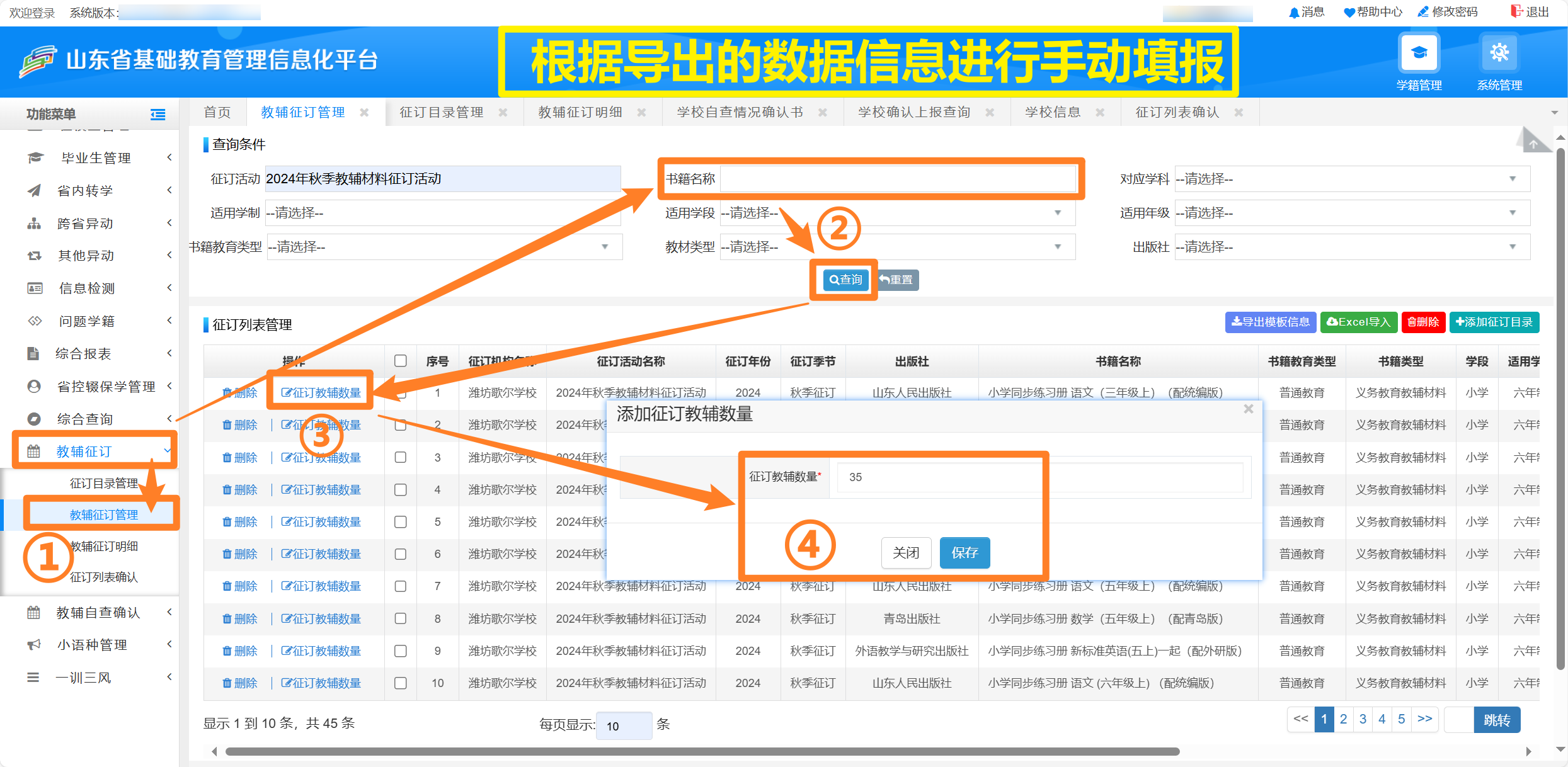Open the 学籍管理 module icon
The height and width of the screenshot is (767, 1568).
click(1419, 52)
